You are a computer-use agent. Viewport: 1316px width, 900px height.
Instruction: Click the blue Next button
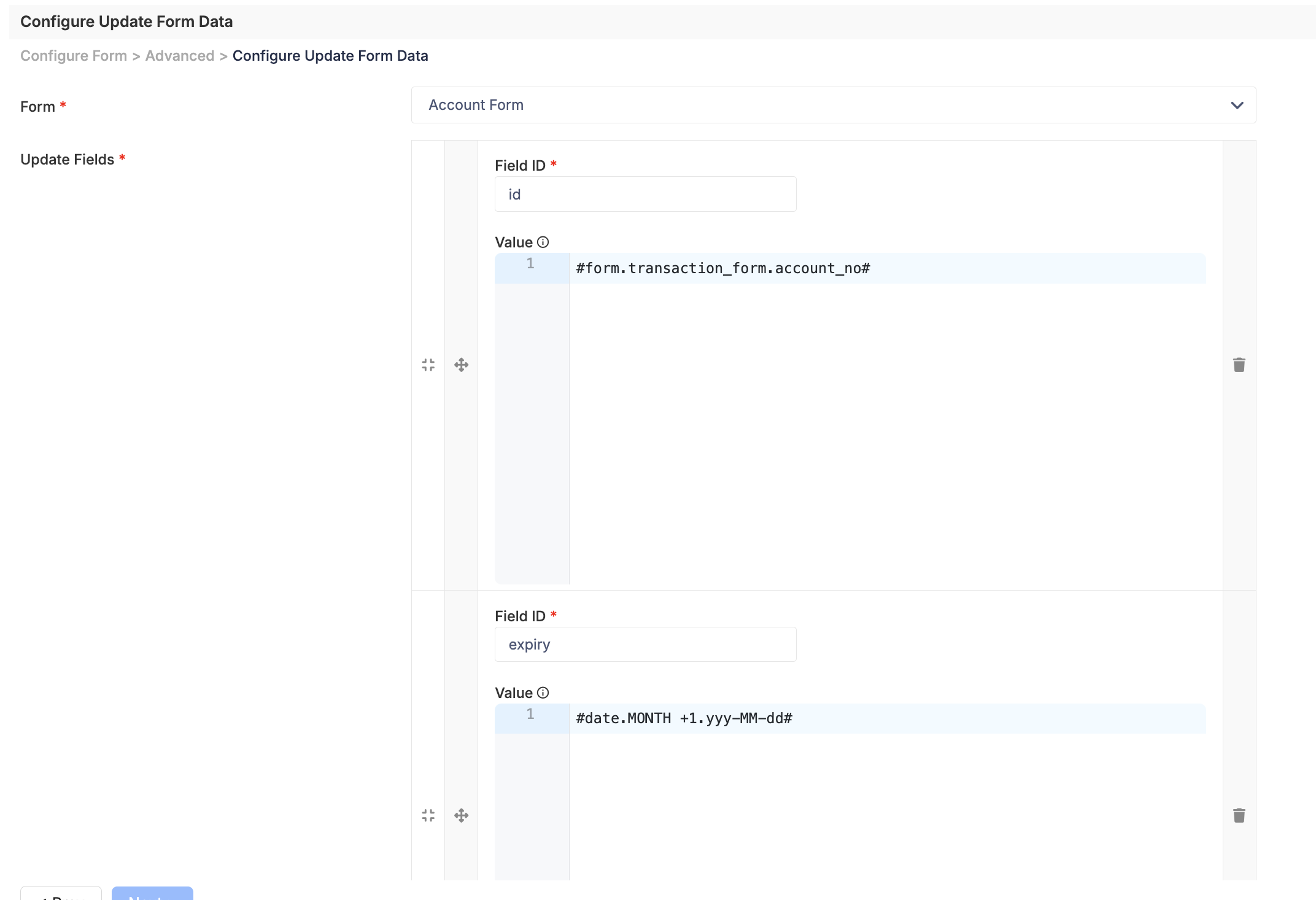pyautogui.click(x=152, y=893)
